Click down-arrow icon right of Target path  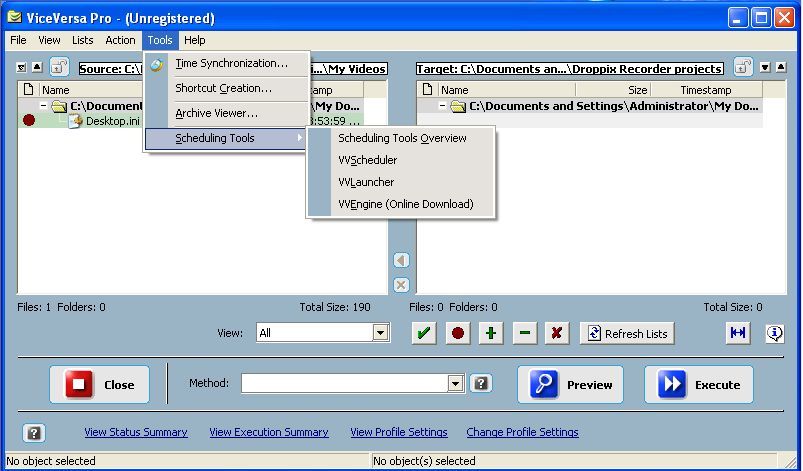[765, 67]
